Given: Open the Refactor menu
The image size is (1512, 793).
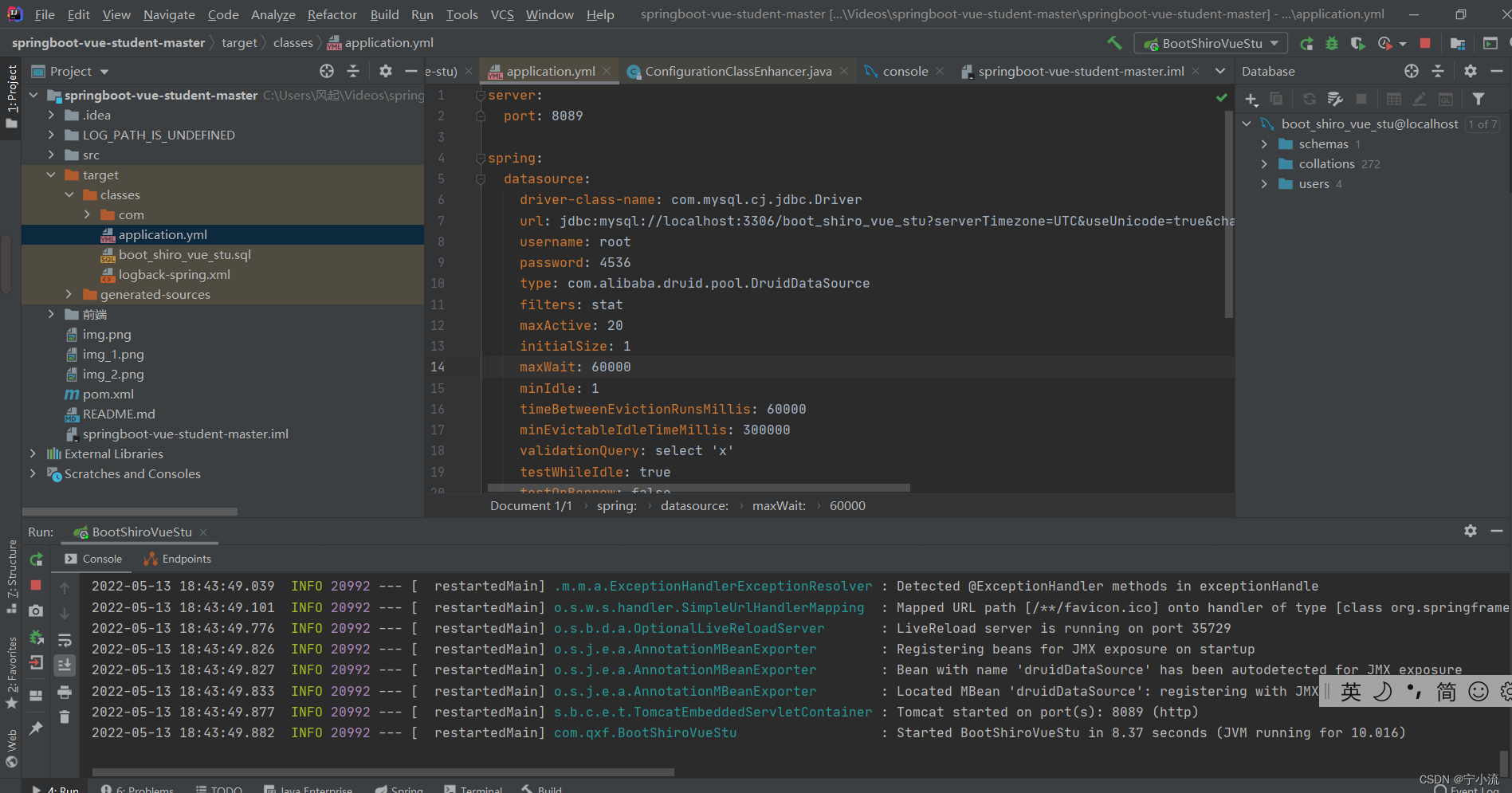Looking at the screenshot, I should [x=332, y=14].
